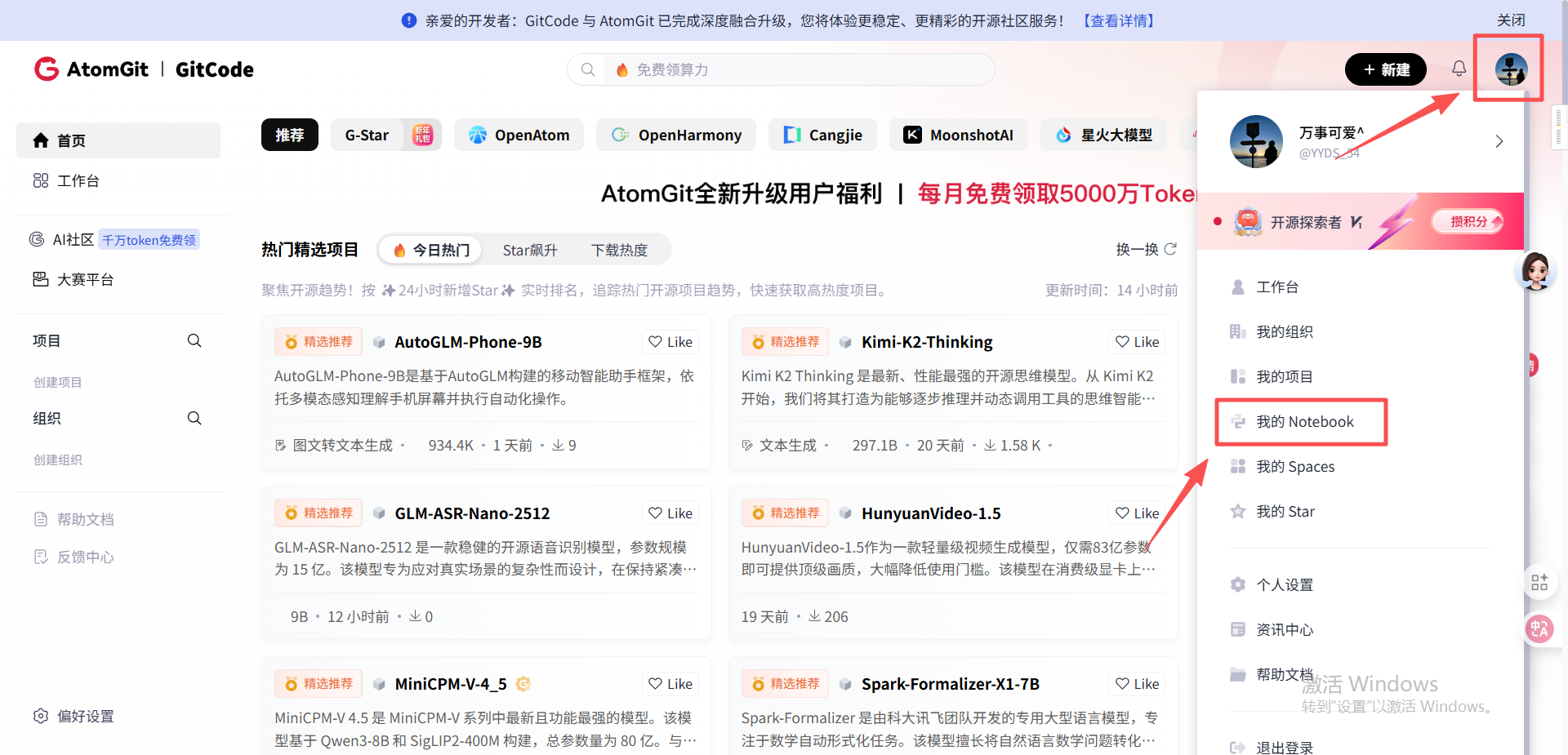Open the AutoGLM-Phone-9B project title

(468, 342)
